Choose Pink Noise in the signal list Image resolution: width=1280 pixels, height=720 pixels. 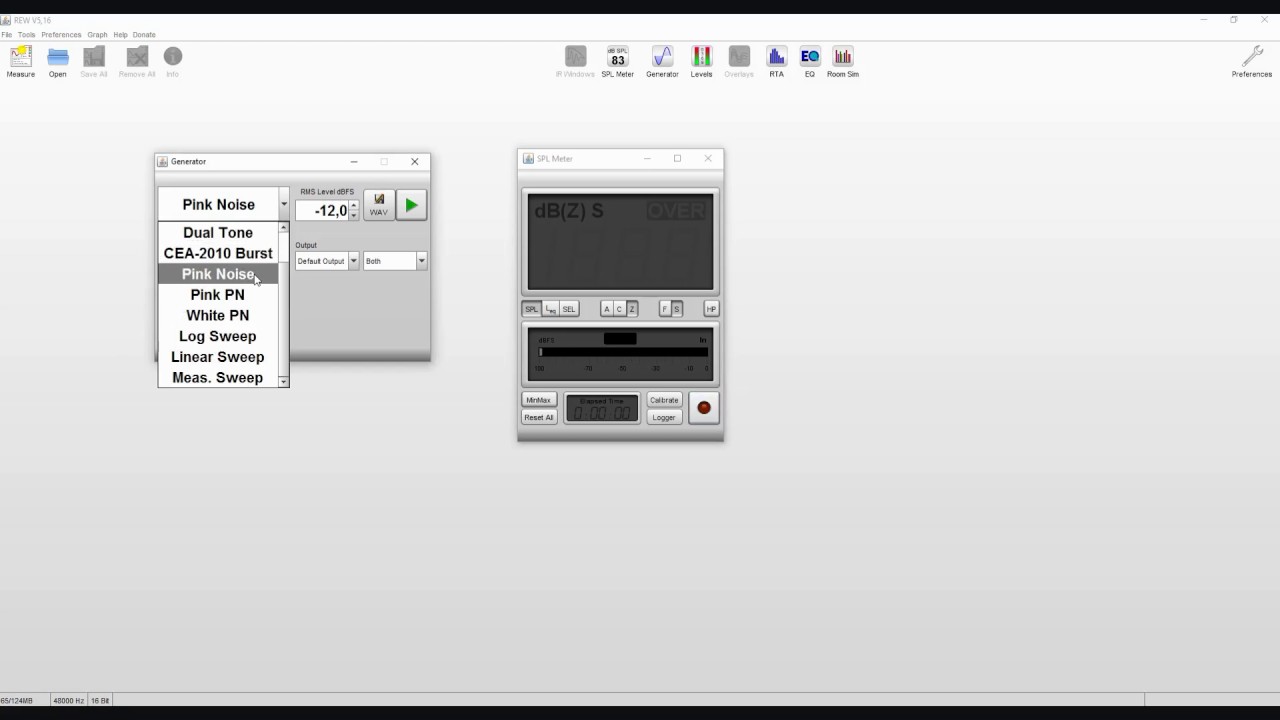(218, 274)
